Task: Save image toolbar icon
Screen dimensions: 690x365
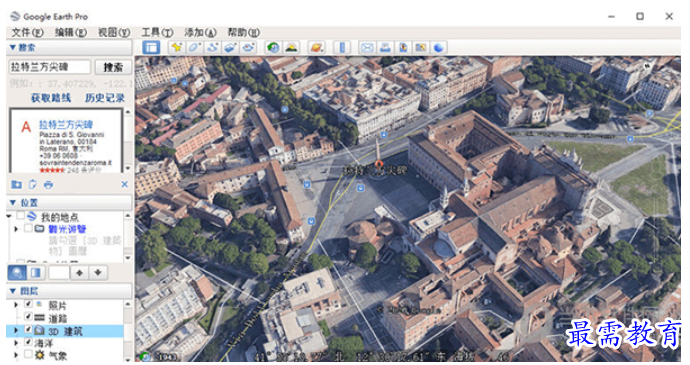Action: [x=403, y=48]
